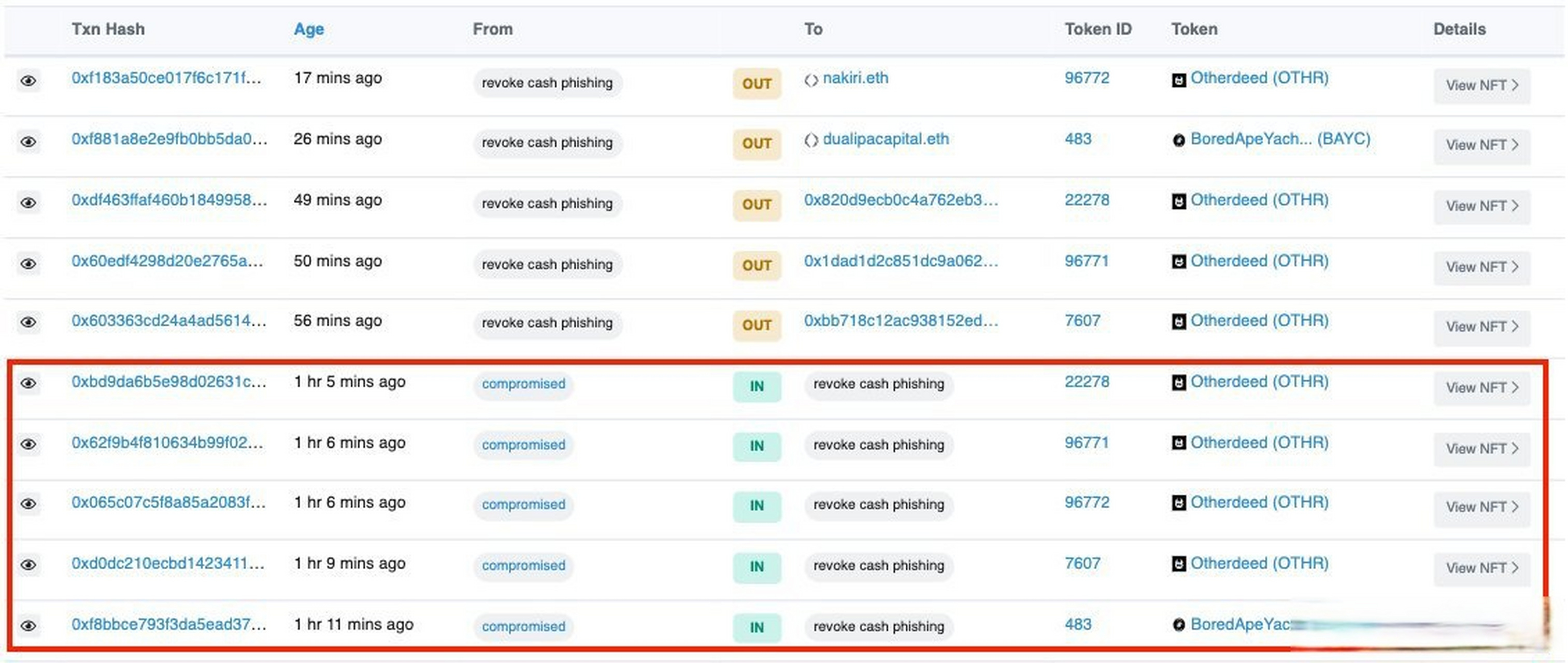The width and height of the screenshot is (1568, 663).
Task: Click revoke cash phishing tag in 1 hr 9 mins row
Action: point(878,566)
